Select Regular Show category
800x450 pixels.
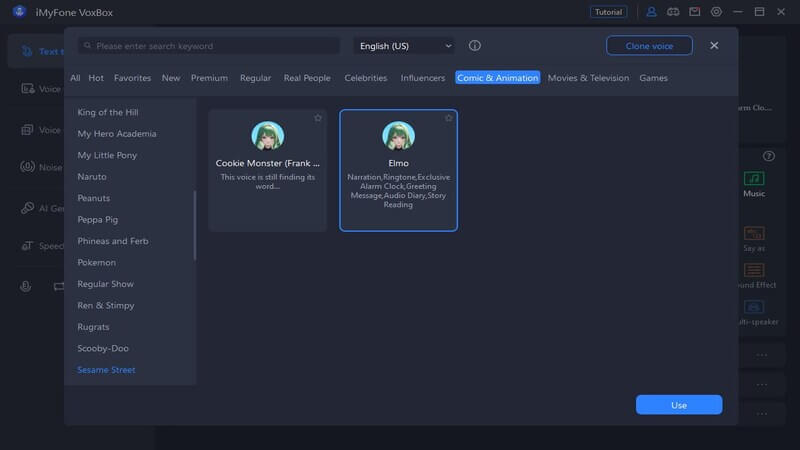click(106, 284)
